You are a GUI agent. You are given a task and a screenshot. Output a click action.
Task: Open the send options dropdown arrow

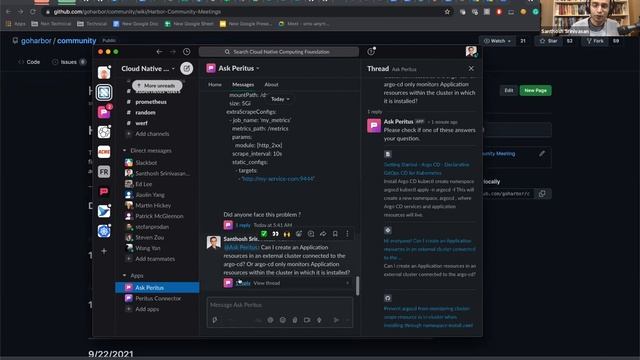pyautogui.click(x=347, y=320)
